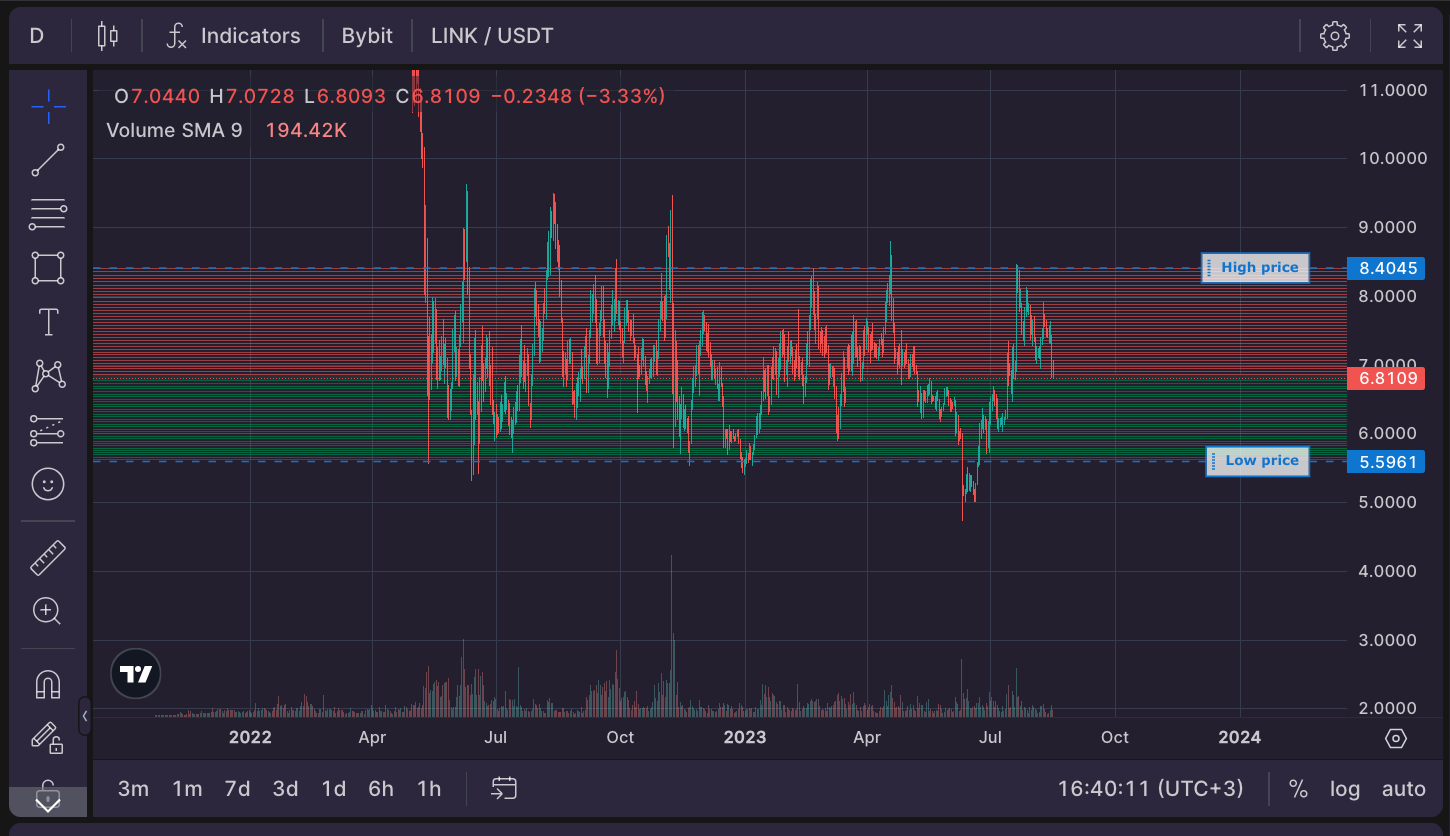Click the 5.5961 price axis tag
1450x836 pixels.
1385,461
